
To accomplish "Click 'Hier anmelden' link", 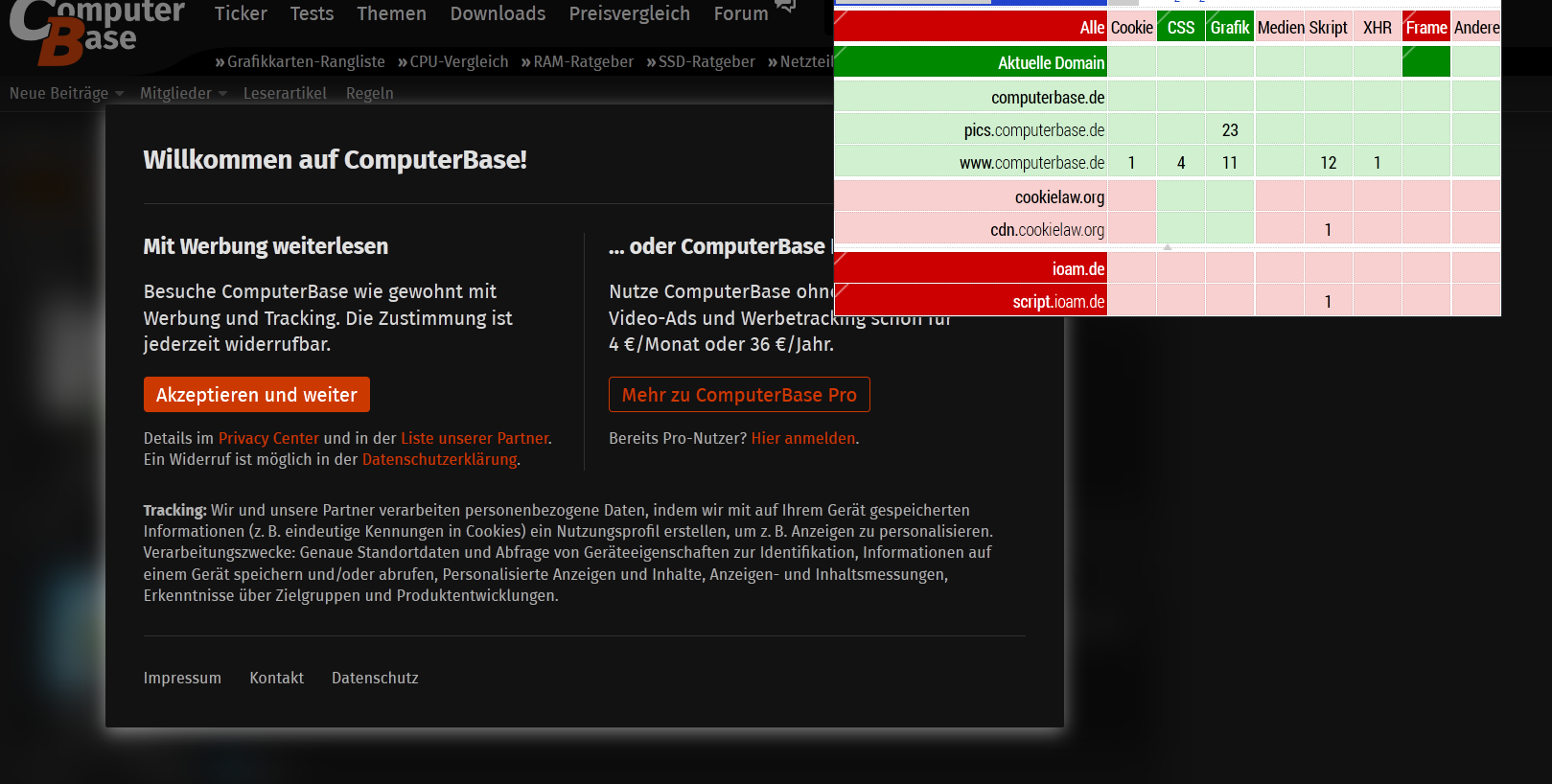I will [x=803, y=438].
